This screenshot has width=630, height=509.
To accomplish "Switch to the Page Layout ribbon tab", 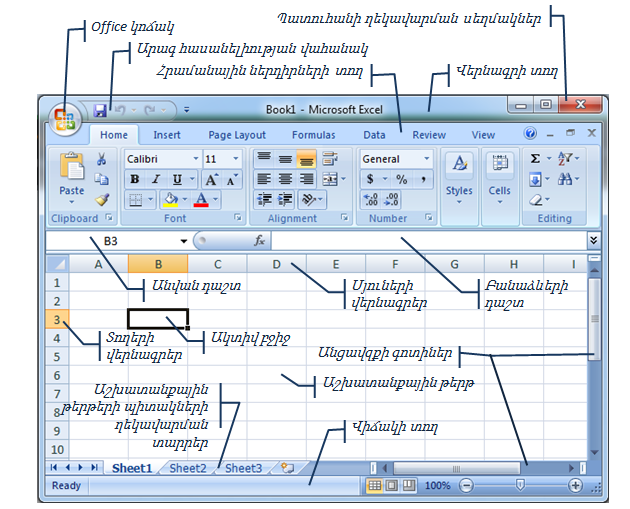I will coord(237,135).
